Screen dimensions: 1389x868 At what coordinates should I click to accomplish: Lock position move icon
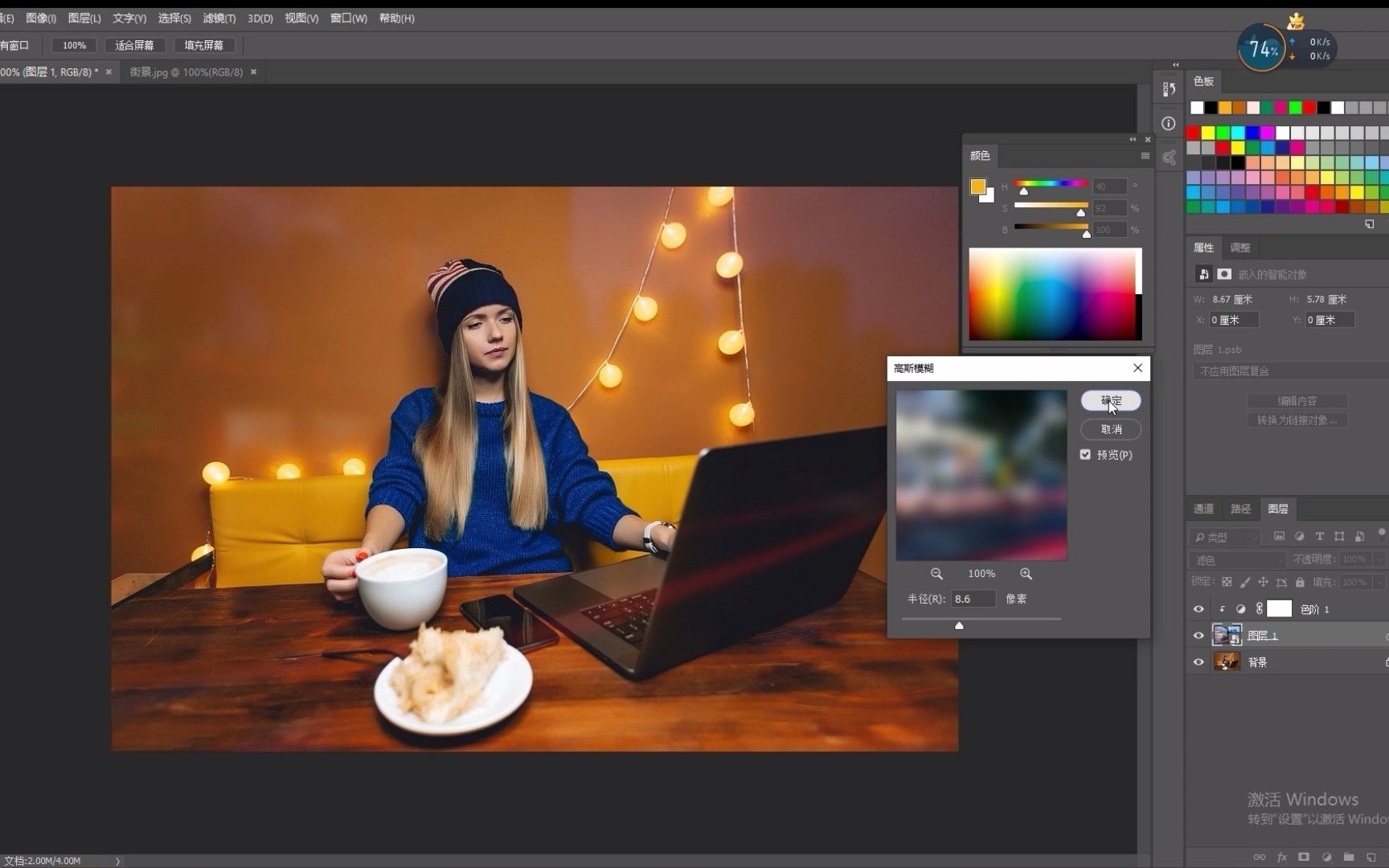[x=1263, y=582]
